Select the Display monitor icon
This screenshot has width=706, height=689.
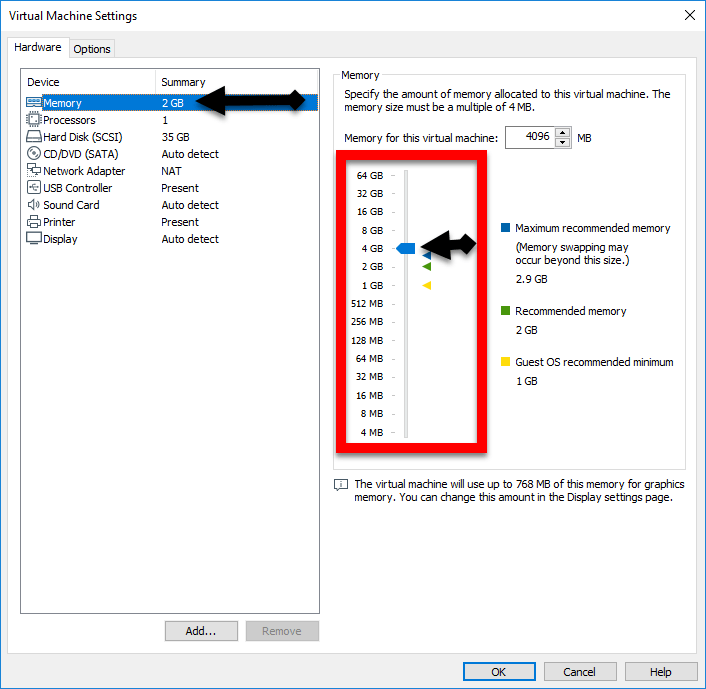tap(33, 239)
